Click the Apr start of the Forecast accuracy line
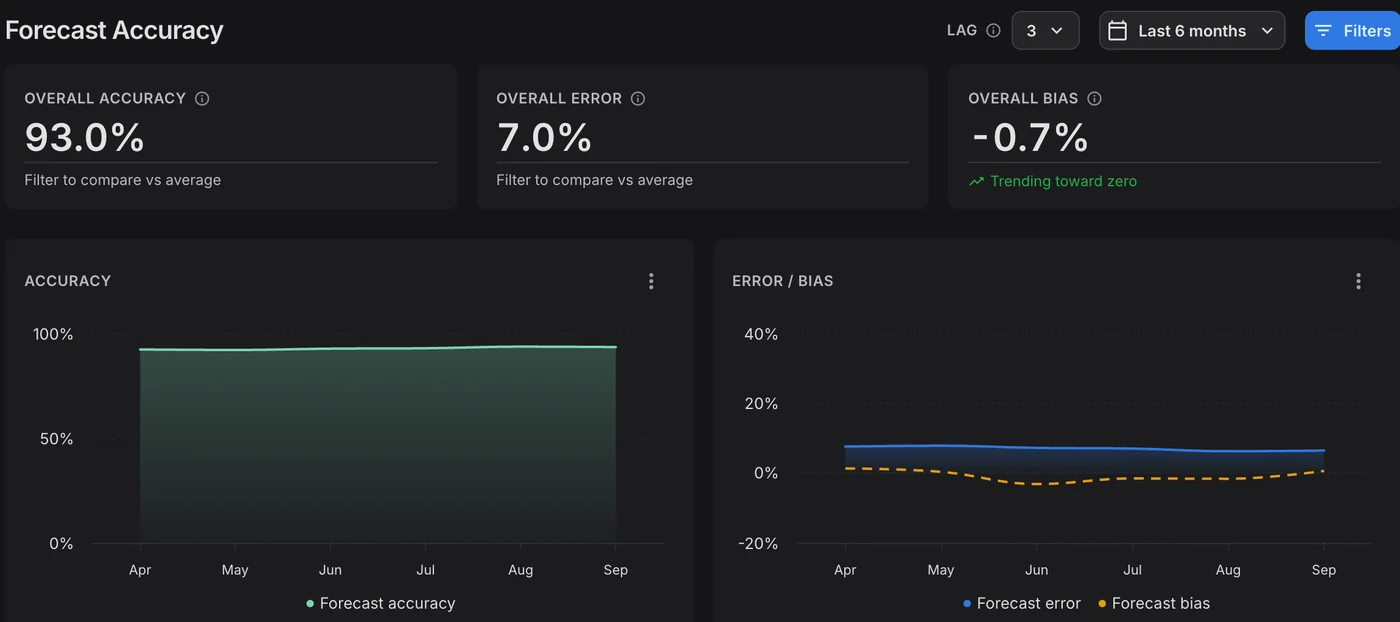Image resolution: width=1400 pixels, height=622 pixels. (140, 350)
